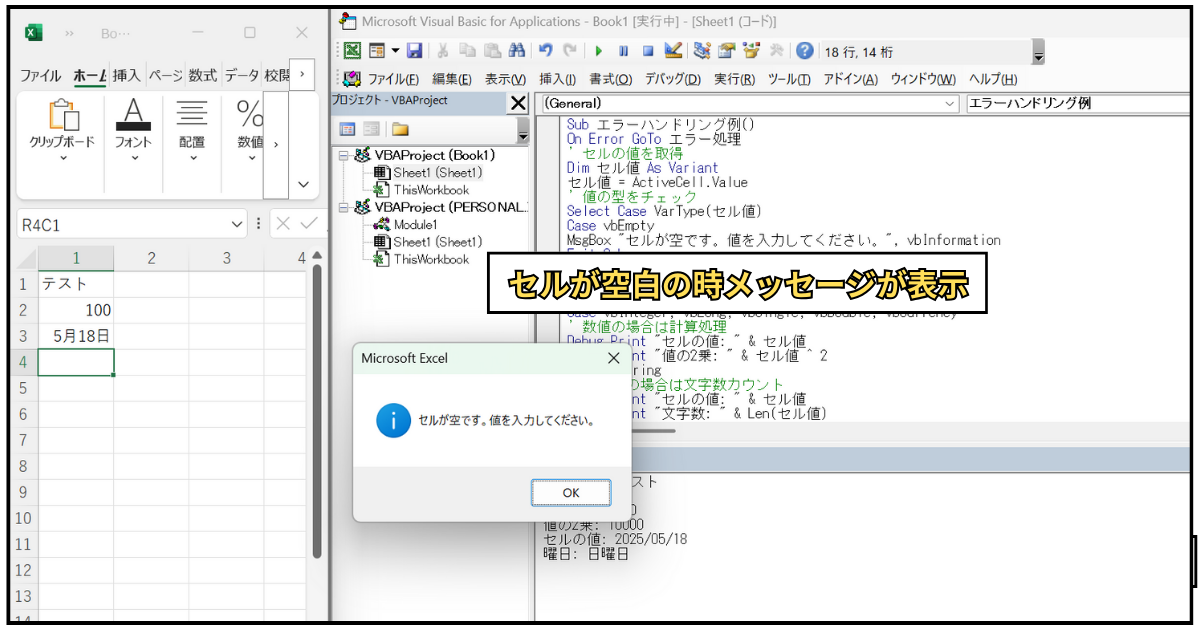Open the 挿入 tab in the Excel ribbon
This screenshot has width=1200, height=630.
tap(126, 75)
